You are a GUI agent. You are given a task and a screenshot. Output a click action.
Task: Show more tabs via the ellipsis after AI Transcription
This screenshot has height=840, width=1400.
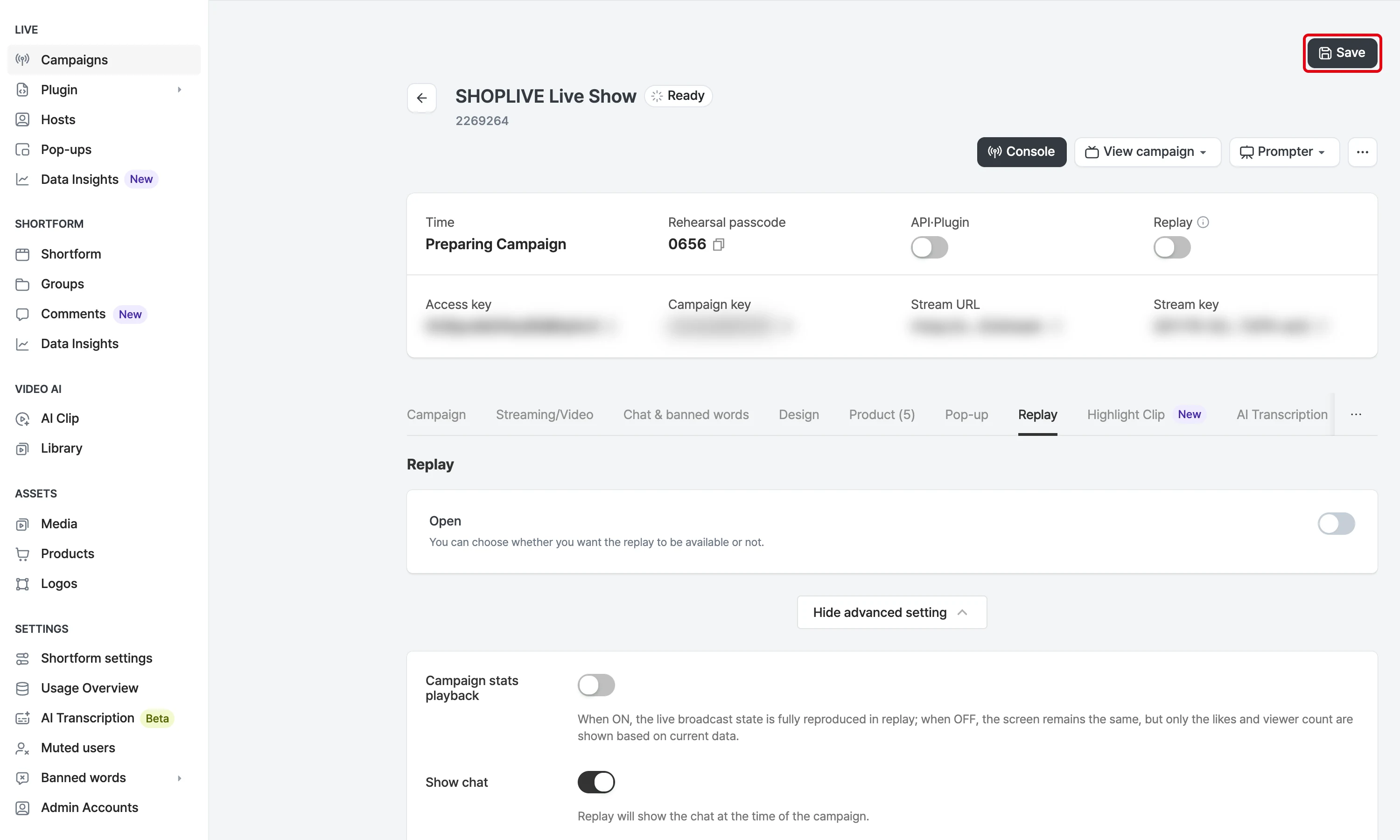point(1356,414)
